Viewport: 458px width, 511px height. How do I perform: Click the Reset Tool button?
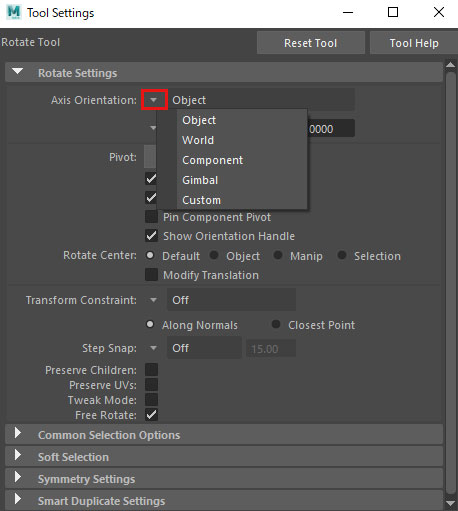click(x=311, y=43)
